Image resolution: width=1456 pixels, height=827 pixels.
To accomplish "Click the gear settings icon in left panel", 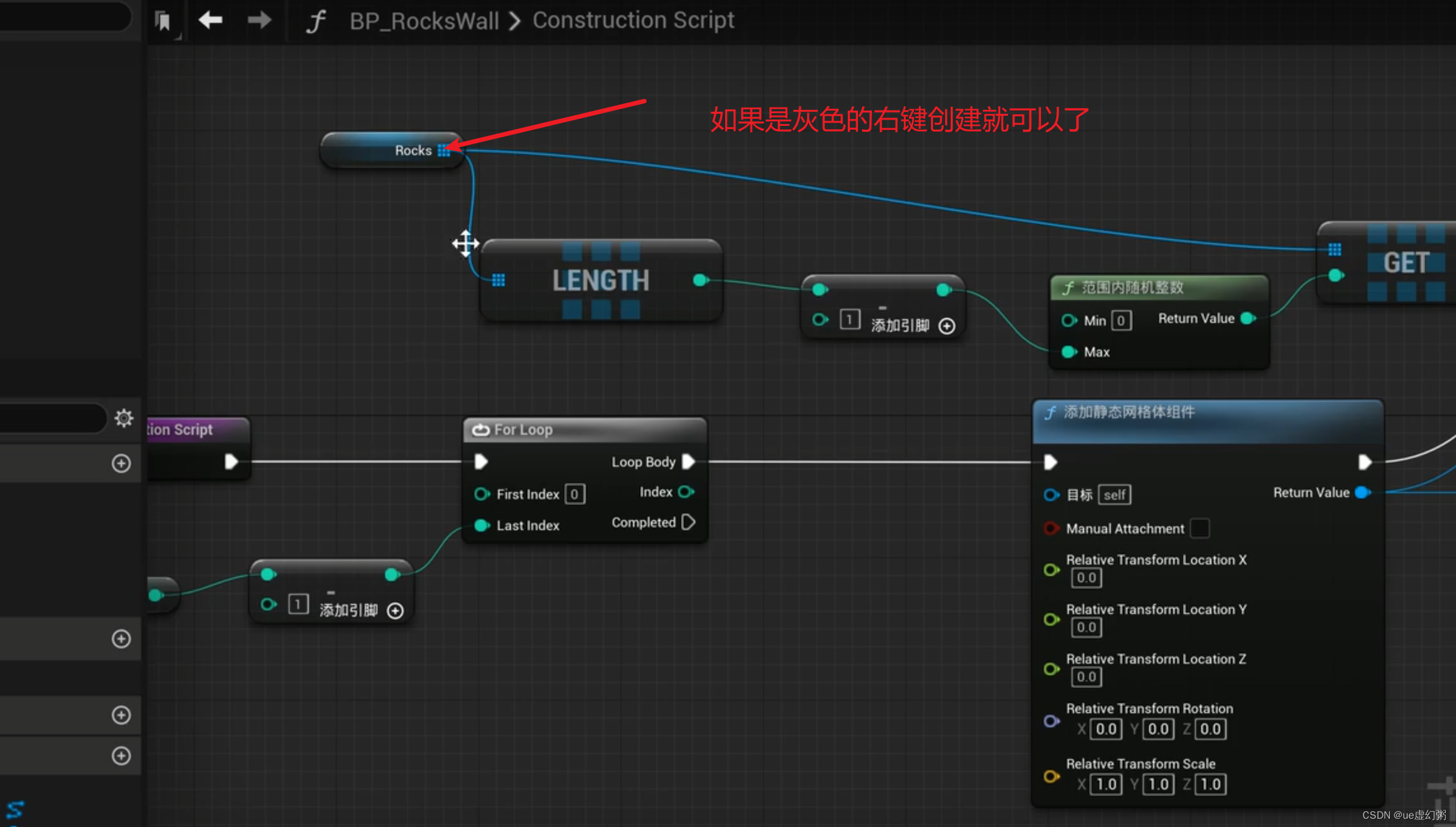I will (x=123, y=418).
